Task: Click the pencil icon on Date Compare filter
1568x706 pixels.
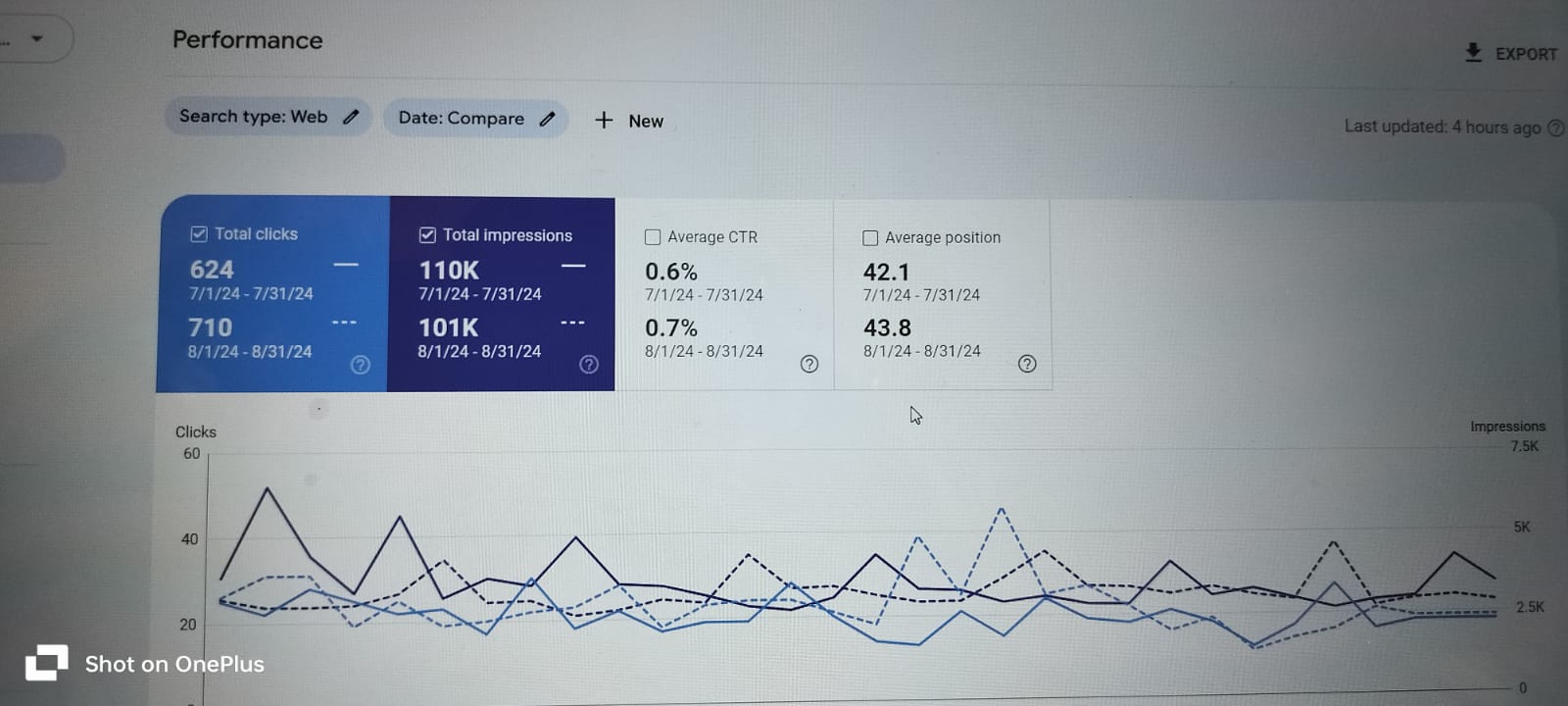Action: click(x=548, y=119)
